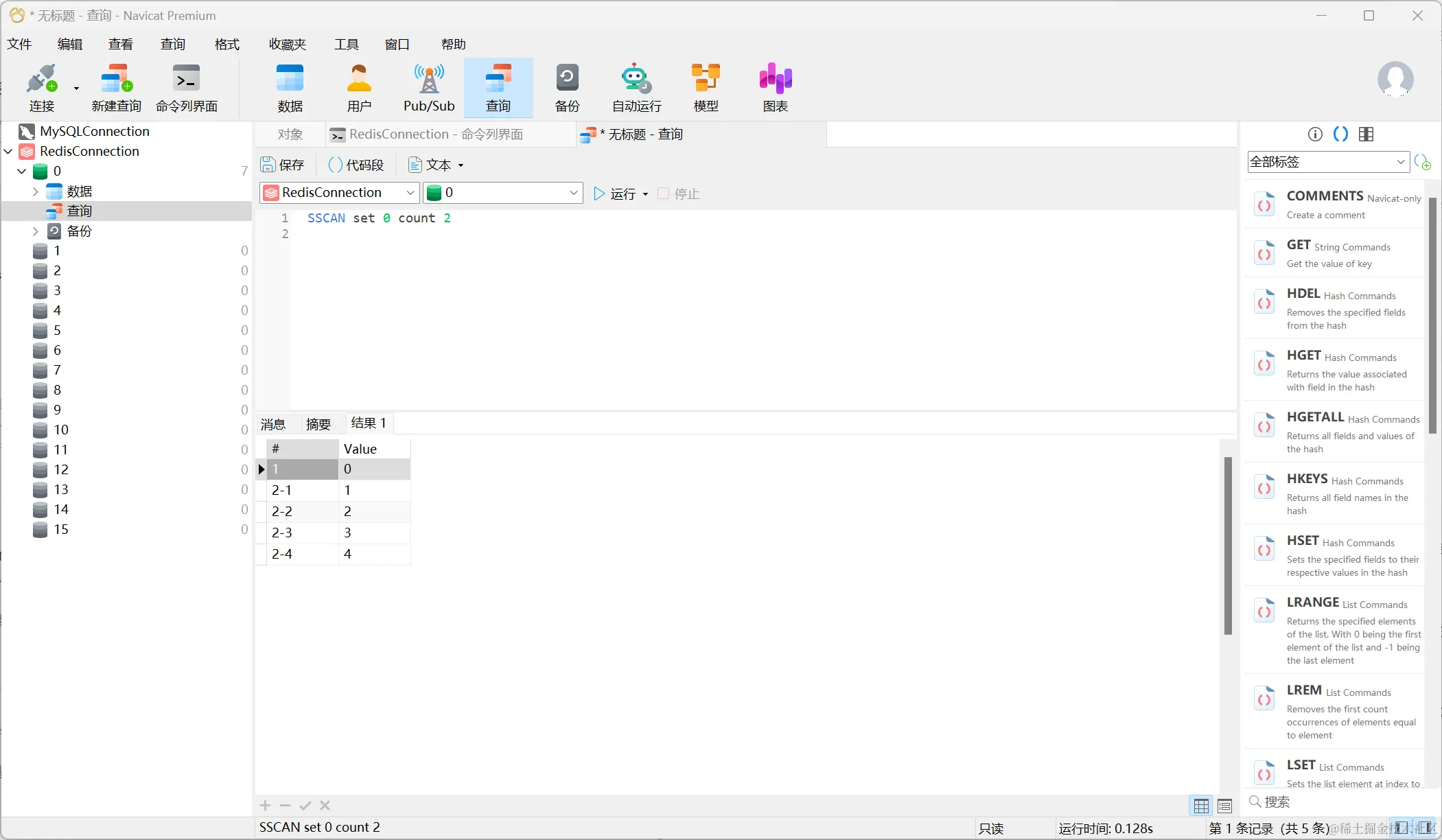The image size is (1442, 840).
Task: Expand the 数据 tree node
Action: click(36, 191)
